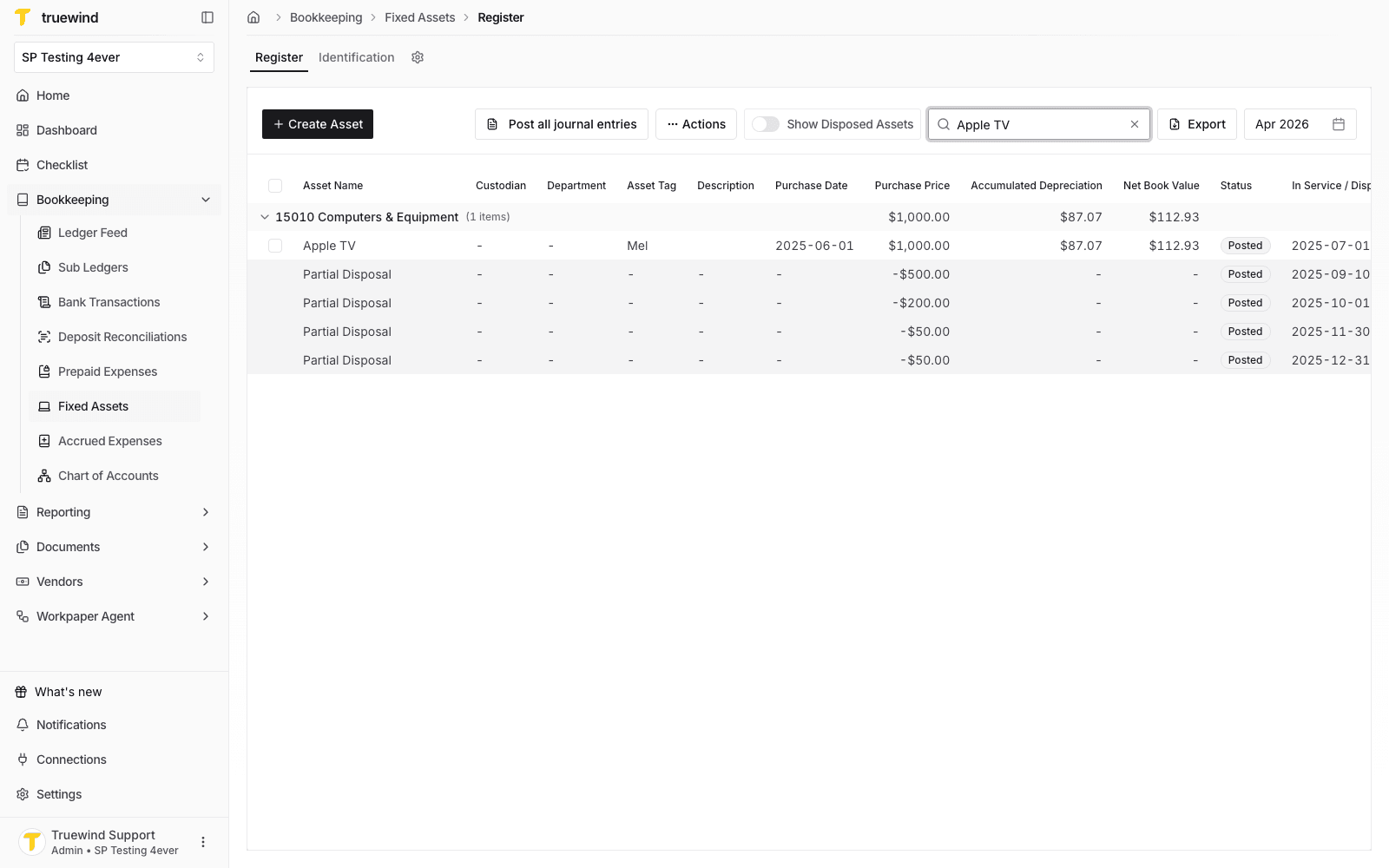Collapse the sidebar panel icon

207,17
